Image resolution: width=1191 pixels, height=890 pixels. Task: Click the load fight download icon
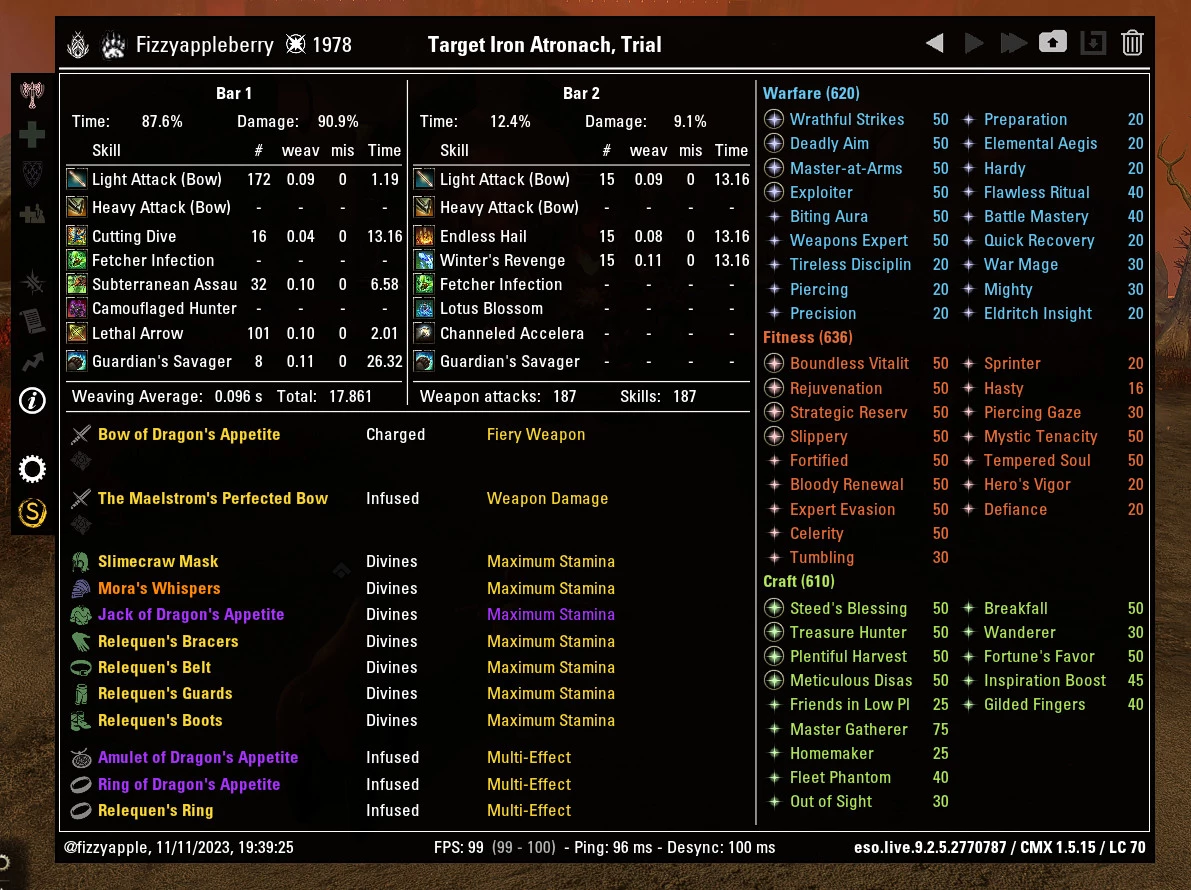coord(1093,43)
